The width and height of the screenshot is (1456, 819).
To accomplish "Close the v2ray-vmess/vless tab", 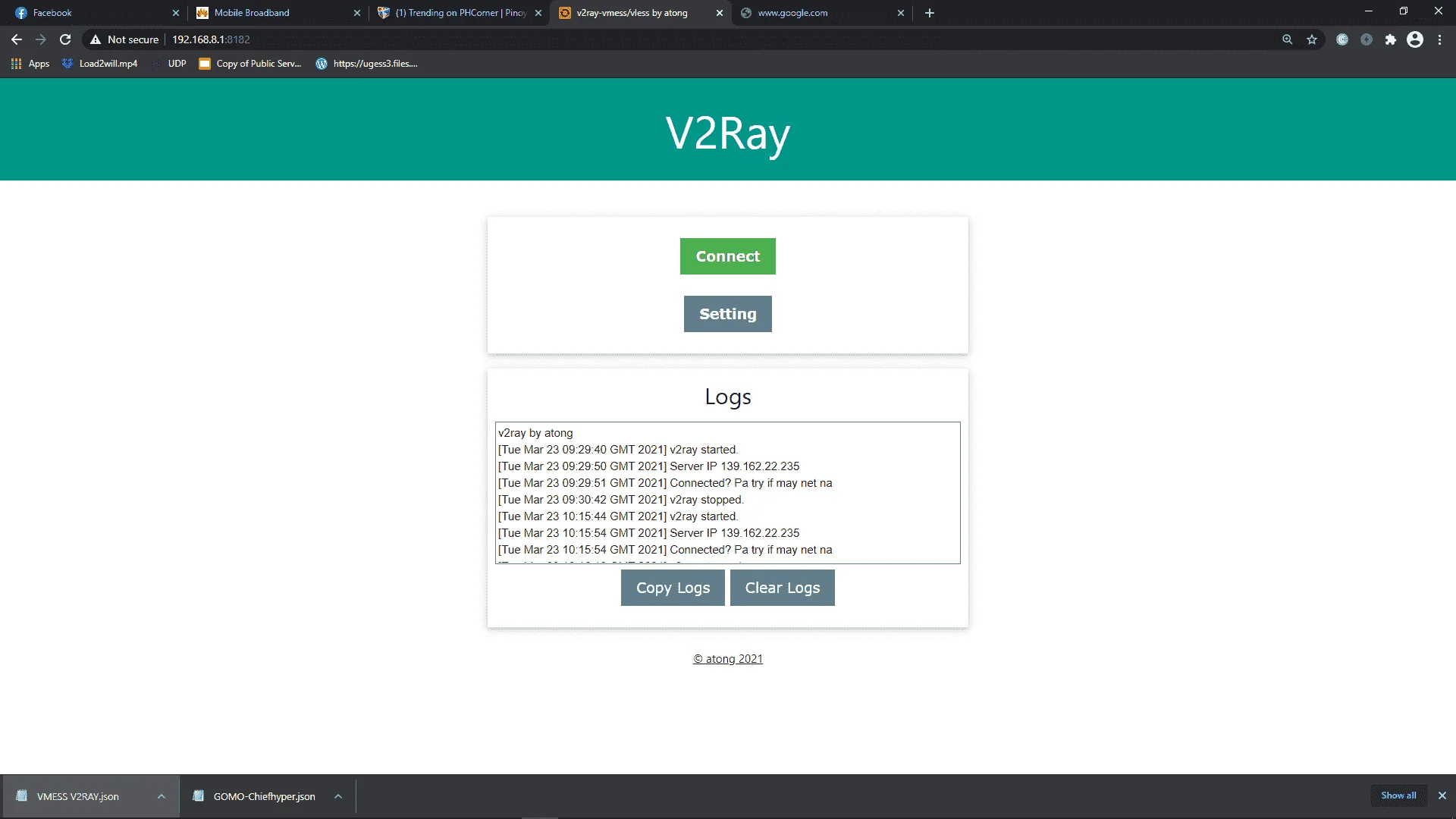I will [x=720, y=13].
